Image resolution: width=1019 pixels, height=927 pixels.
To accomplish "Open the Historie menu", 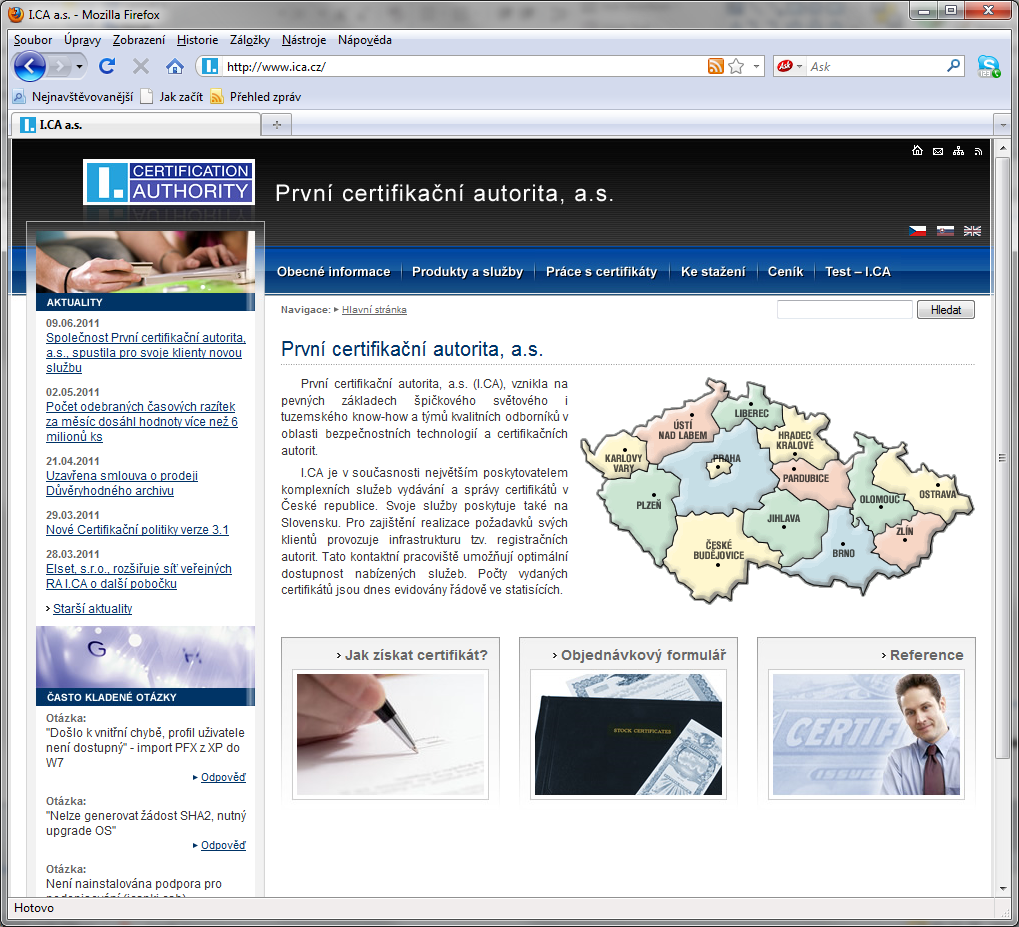I will pyautogui.click(x=198, y=40).
